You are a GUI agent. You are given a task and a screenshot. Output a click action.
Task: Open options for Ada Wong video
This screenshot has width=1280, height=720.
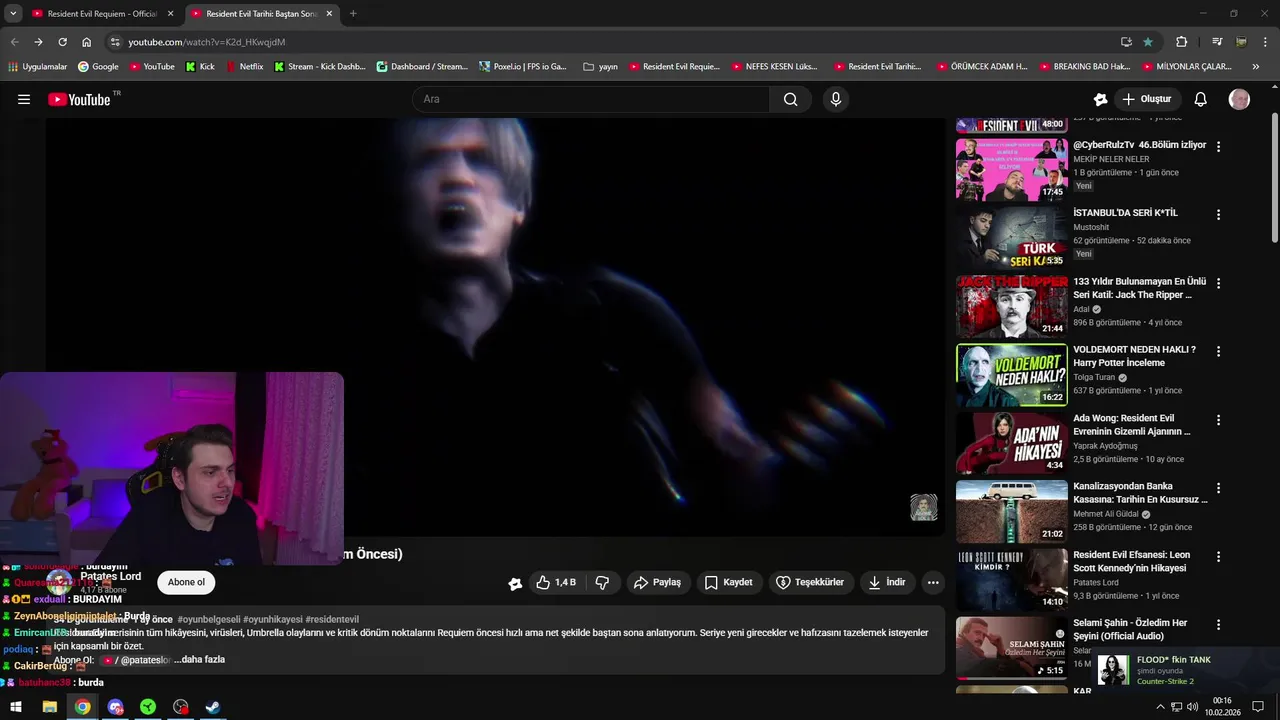pyautogui.click(x=1218, y=419)
